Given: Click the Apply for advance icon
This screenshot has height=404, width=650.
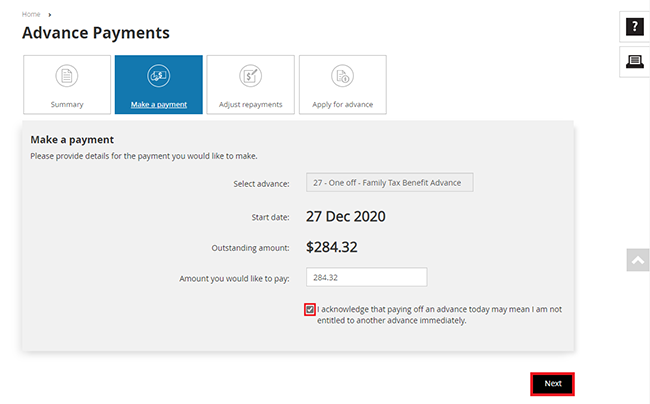Looking at the screenshot, I should [342, 76].
